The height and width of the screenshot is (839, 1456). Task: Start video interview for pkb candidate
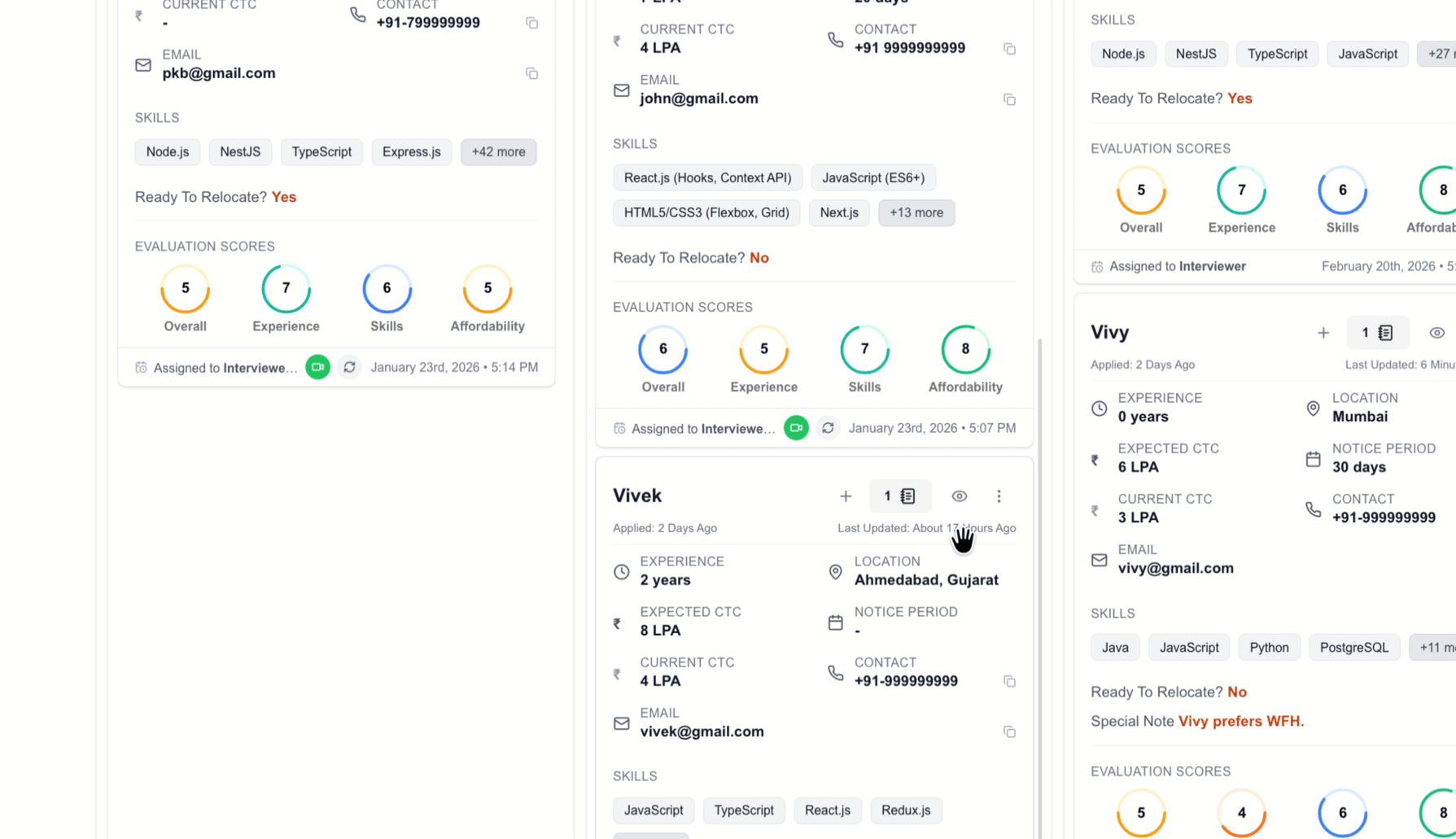pos(317,367)
